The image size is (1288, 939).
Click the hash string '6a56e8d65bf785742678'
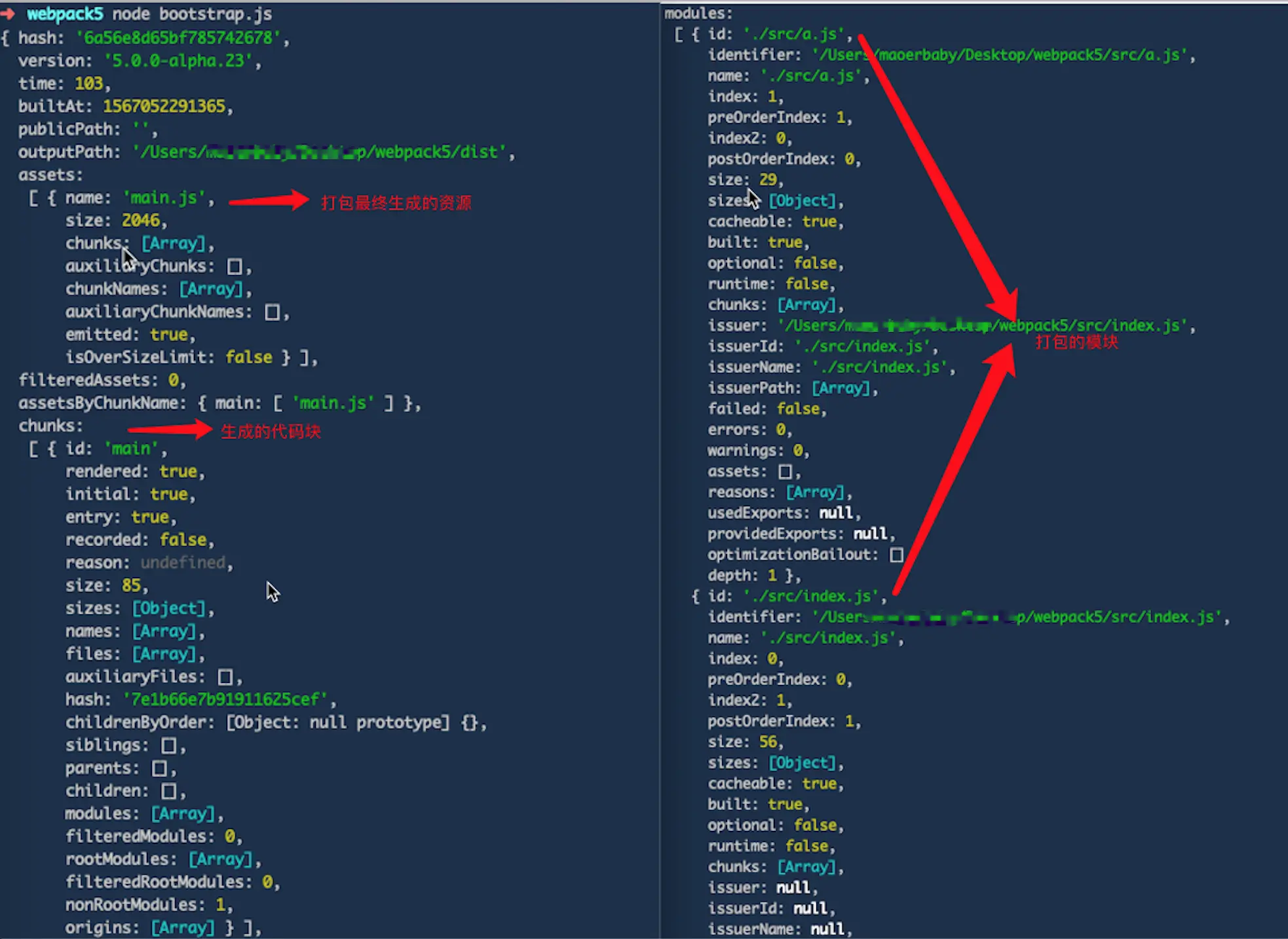(178, 37)
